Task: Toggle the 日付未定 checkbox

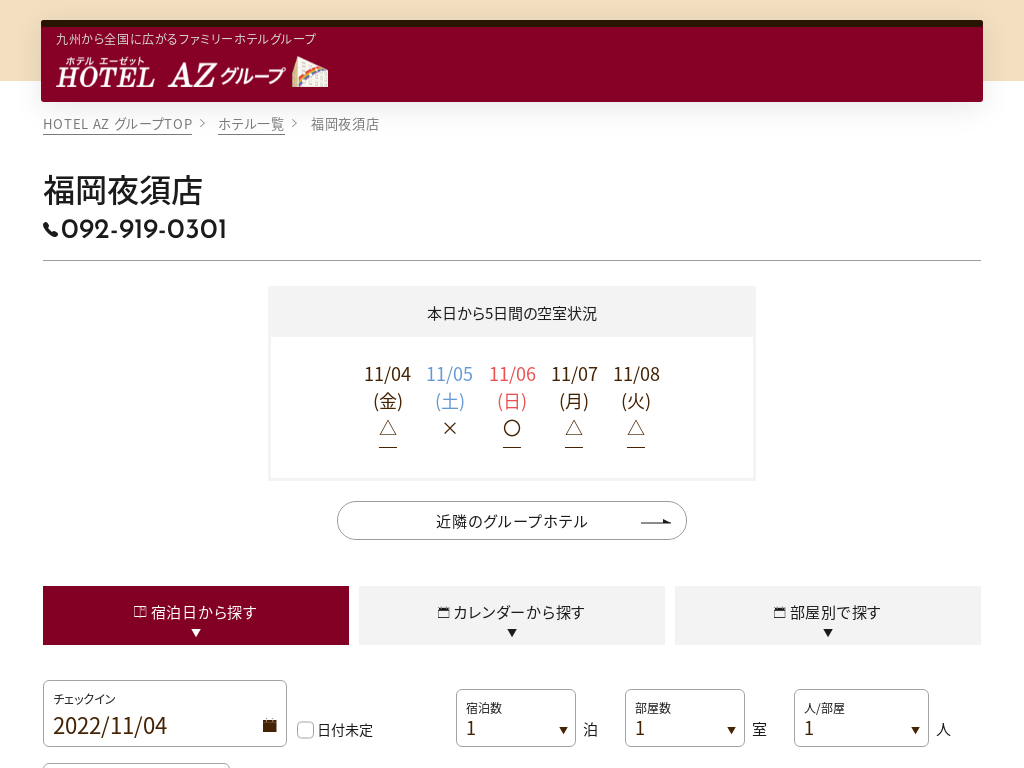Action: click(306, 730)
